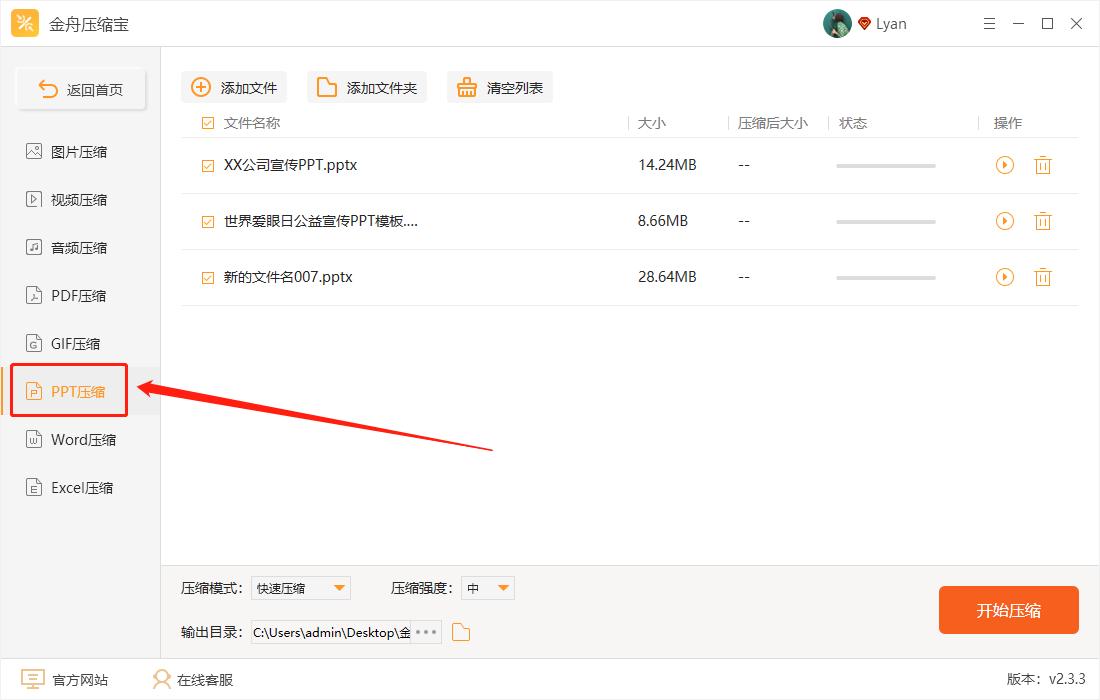Visit the 官方网站 link
This screenshot has height=700, width=1100.
point(66,679)
